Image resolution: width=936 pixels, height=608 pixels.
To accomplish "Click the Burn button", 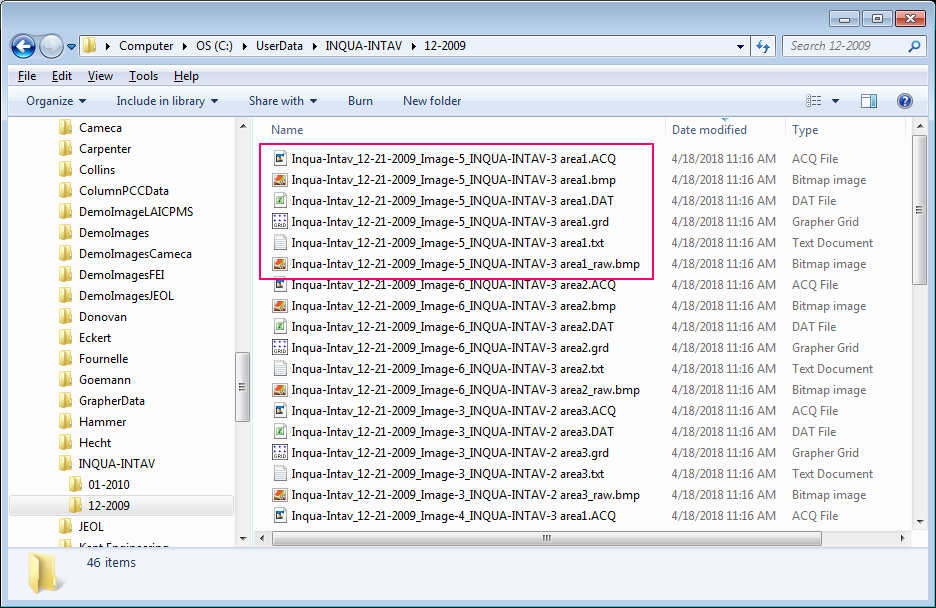I will (x=360, y=101).
